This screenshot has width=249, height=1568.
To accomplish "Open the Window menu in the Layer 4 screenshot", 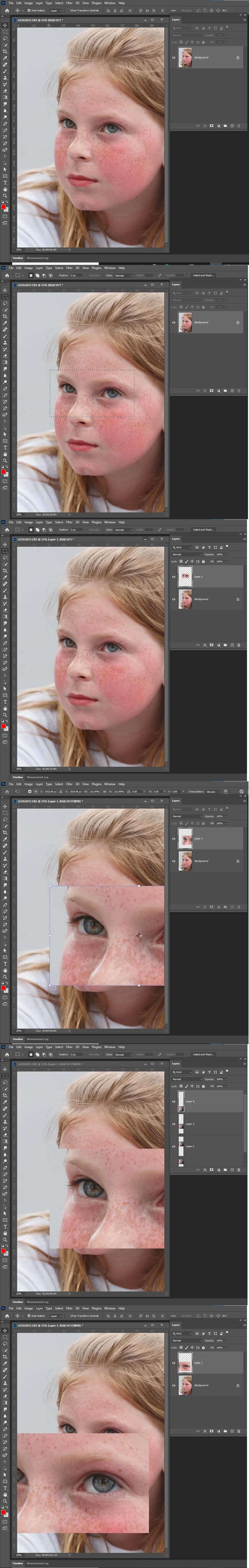I will [x=110, y=1047].
